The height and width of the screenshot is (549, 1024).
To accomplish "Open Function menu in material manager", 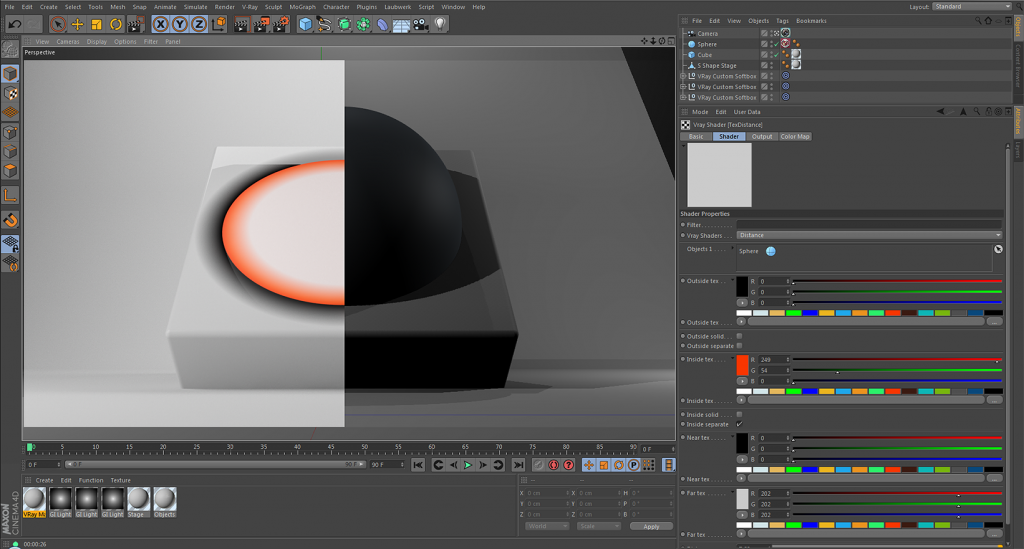I will click(91, 480).
